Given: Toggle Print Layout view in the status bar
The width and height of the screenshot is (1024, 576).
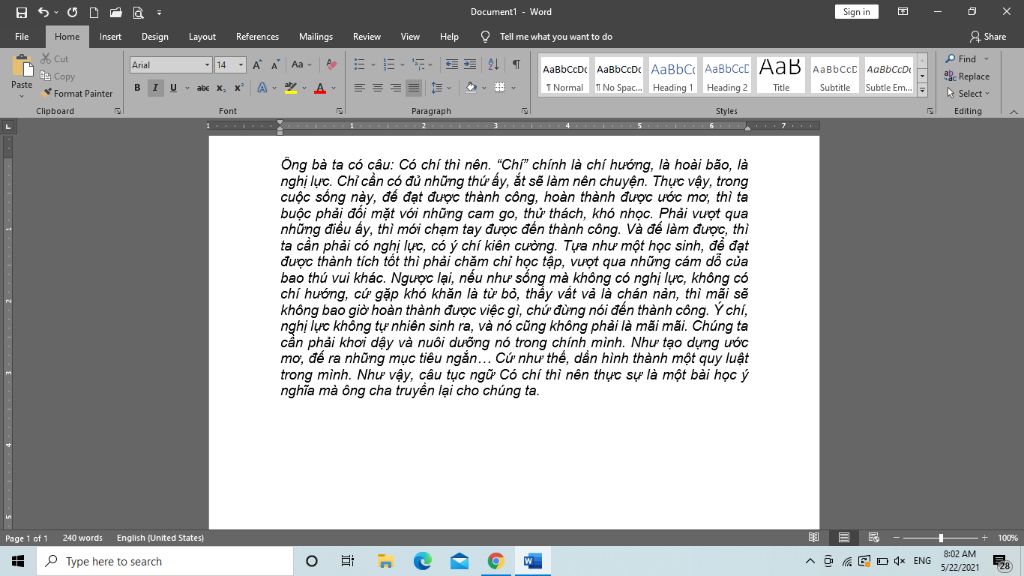Looking at the screenshot, I should click(844, 537).
